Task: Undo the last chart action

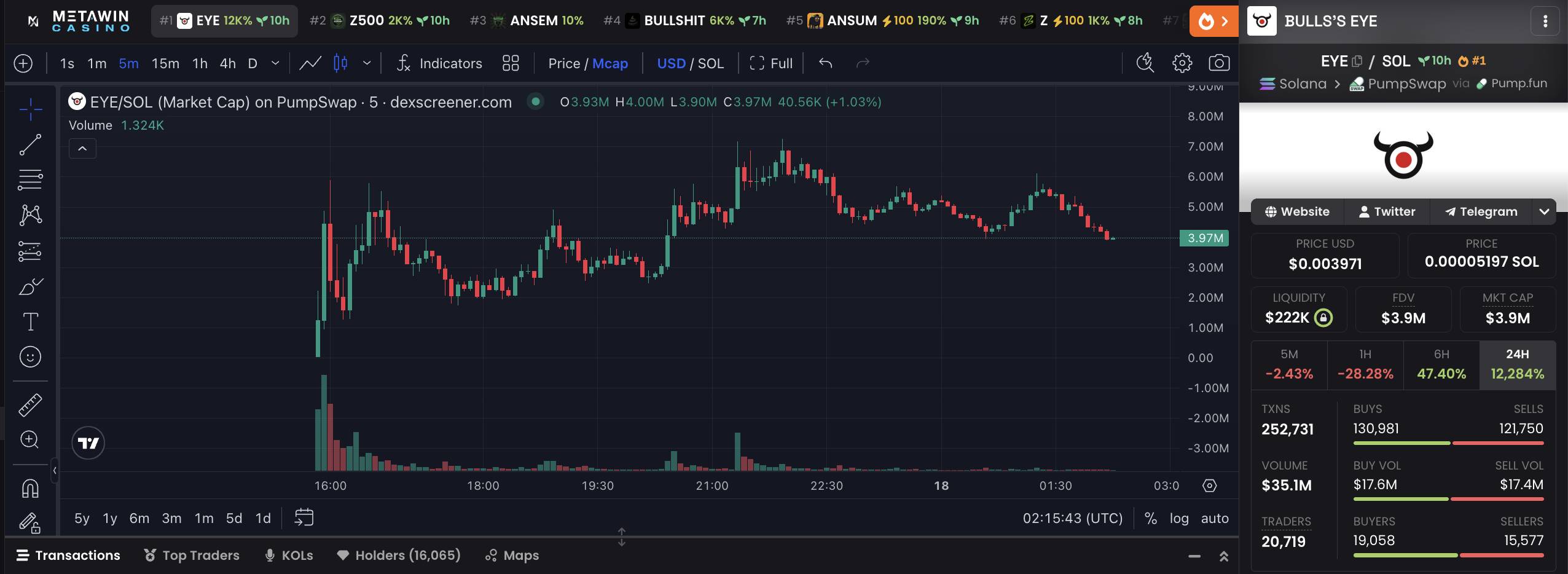Action: click(x=825, y=63)
